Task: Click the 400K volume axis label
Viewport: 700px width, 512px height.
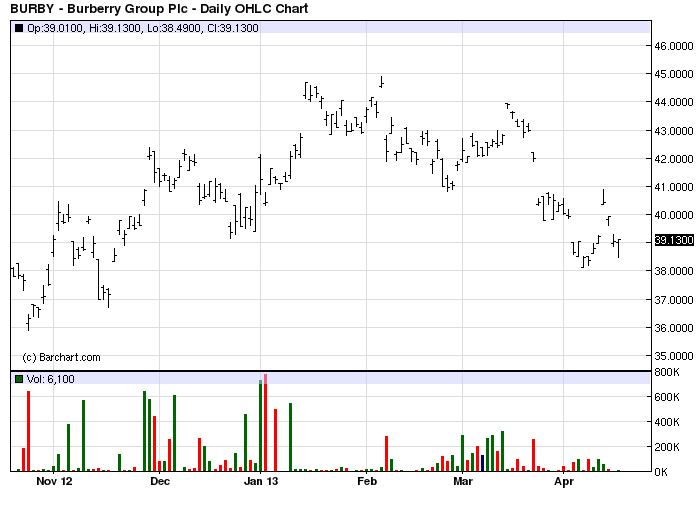Action: 667,422
